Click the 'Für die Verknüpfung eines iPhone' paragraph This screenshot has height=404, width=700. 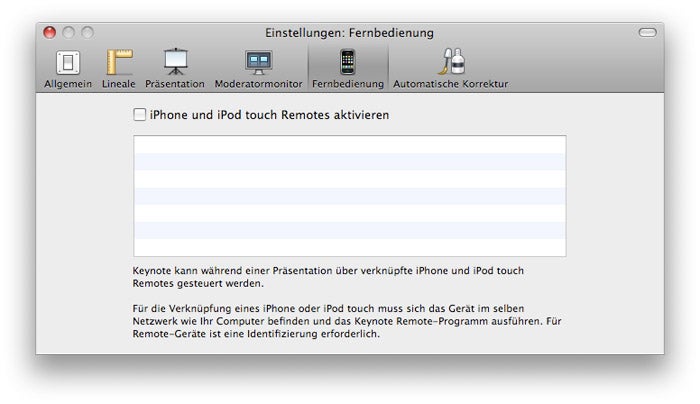pyautogui.click(x=347, y=321)
